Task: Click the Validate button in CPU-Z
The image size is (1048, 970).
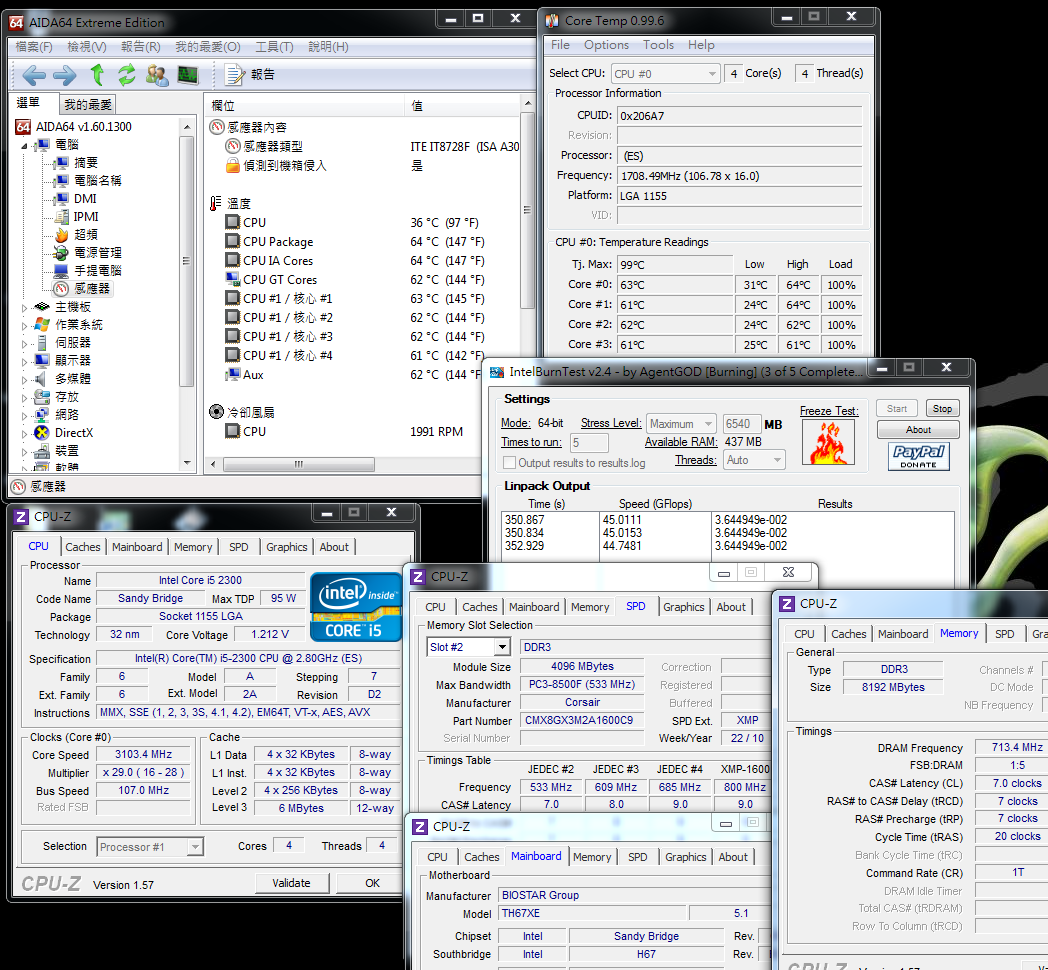Action: 291,883
